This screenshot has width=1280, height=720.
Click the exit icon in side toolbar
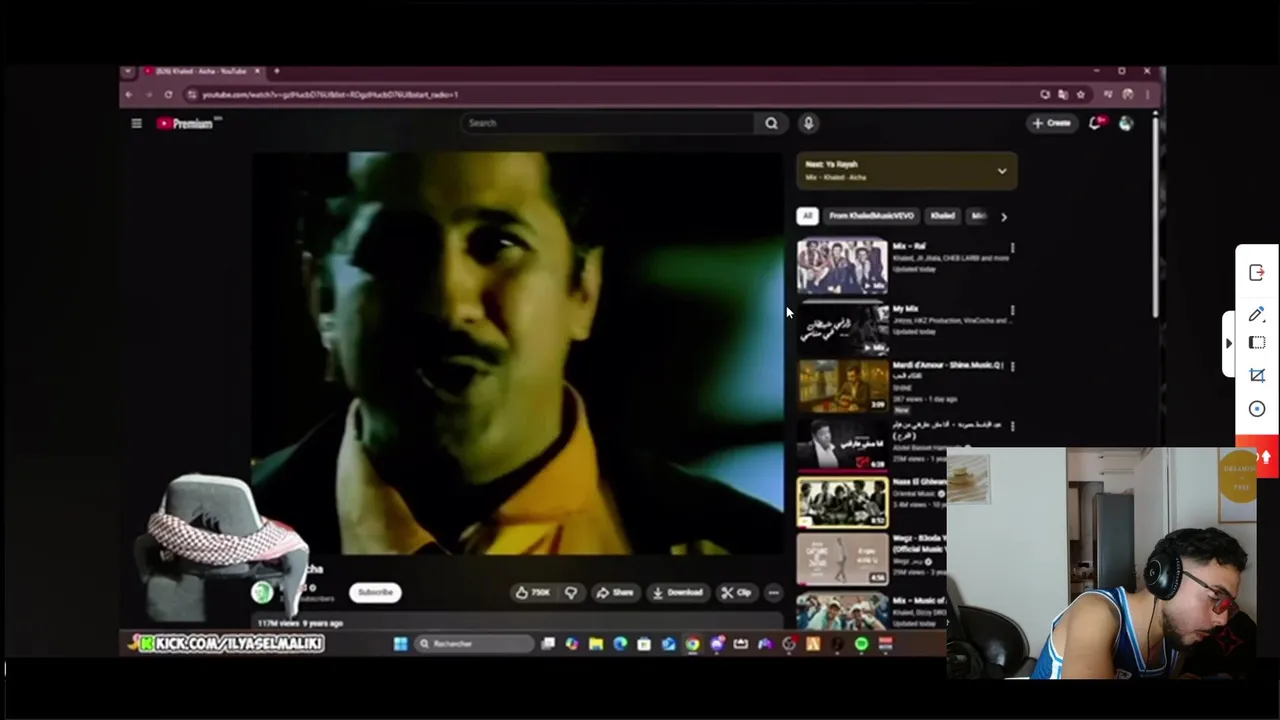(1257, 272)
